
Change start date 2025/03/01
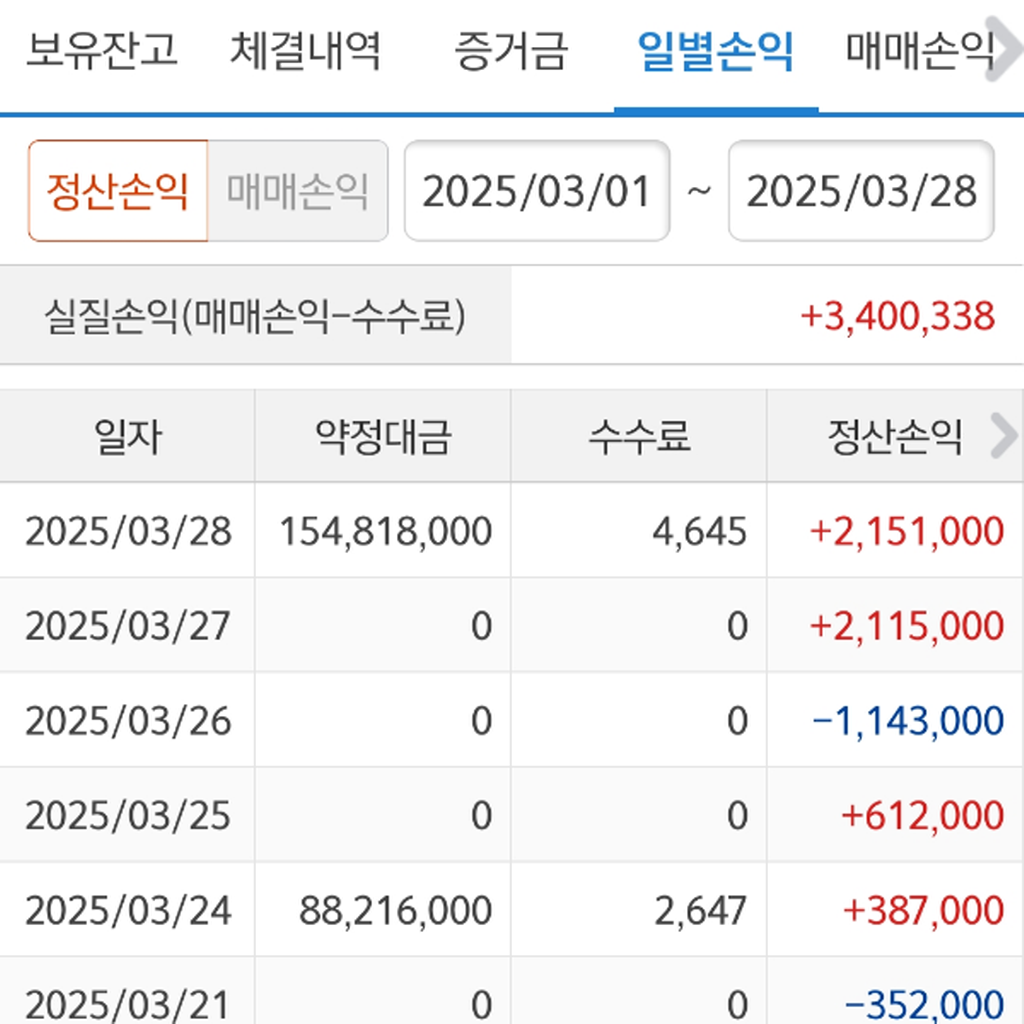point(537,191)
